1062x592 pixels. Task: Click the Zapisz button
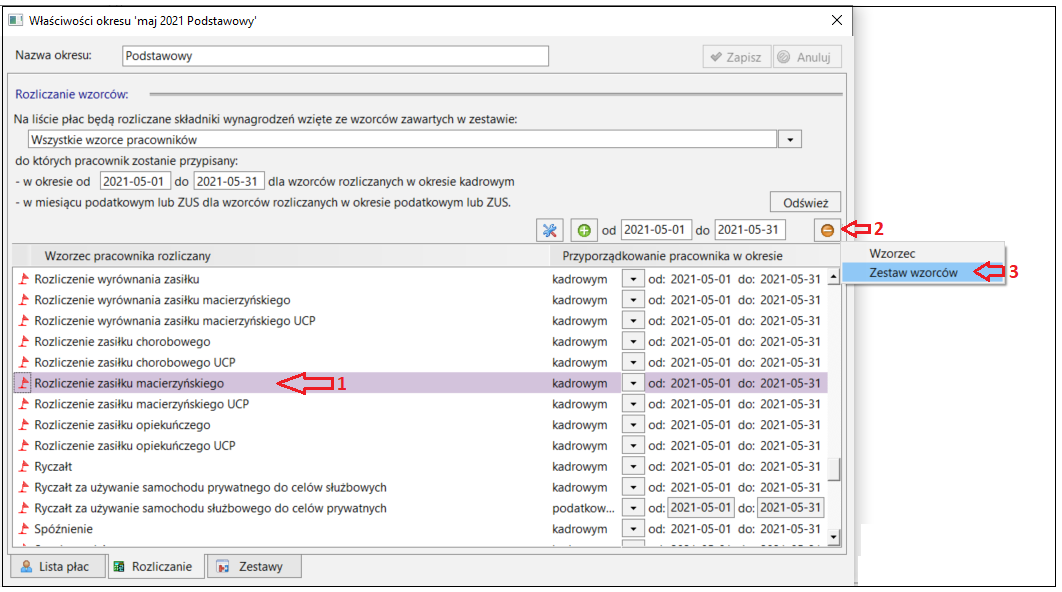point(737,58)
